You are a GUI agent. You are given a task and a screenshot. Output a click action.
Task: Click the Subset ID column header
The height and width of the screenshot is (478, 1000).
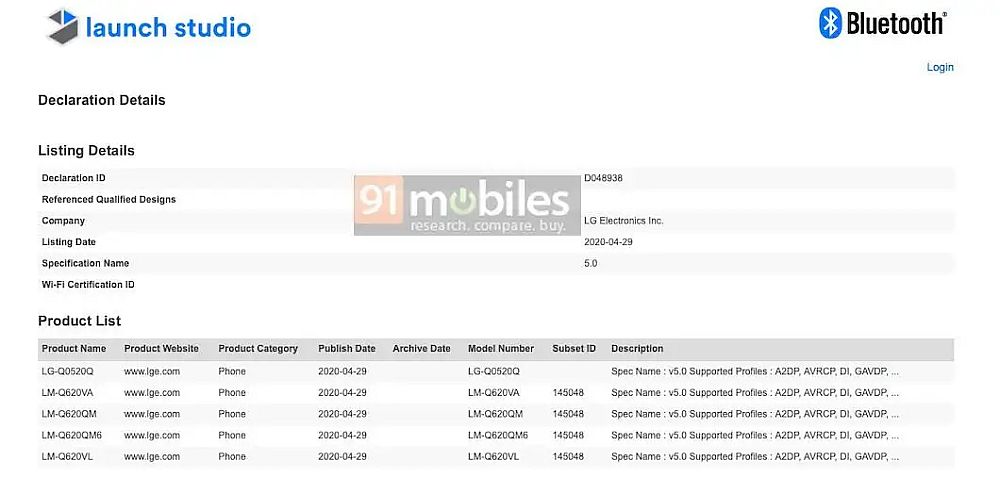[574, 349]
